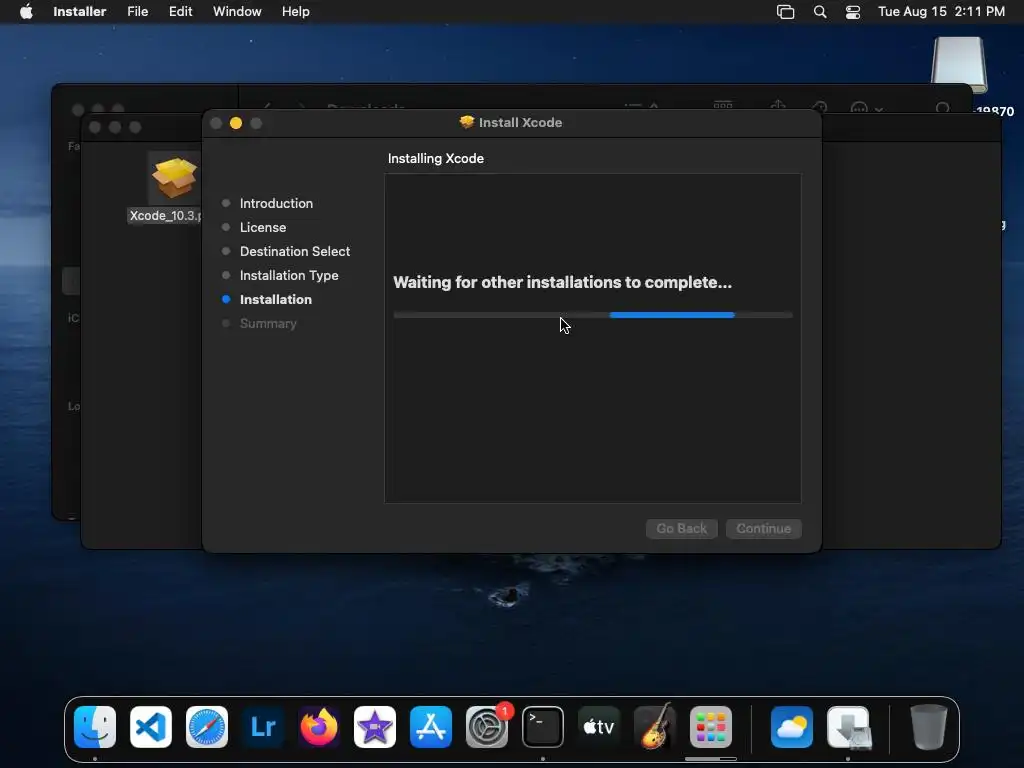Viewport: 1024px width, 768px height.
Task: Open Firefox from the Dock
Action: click(319, 727)
